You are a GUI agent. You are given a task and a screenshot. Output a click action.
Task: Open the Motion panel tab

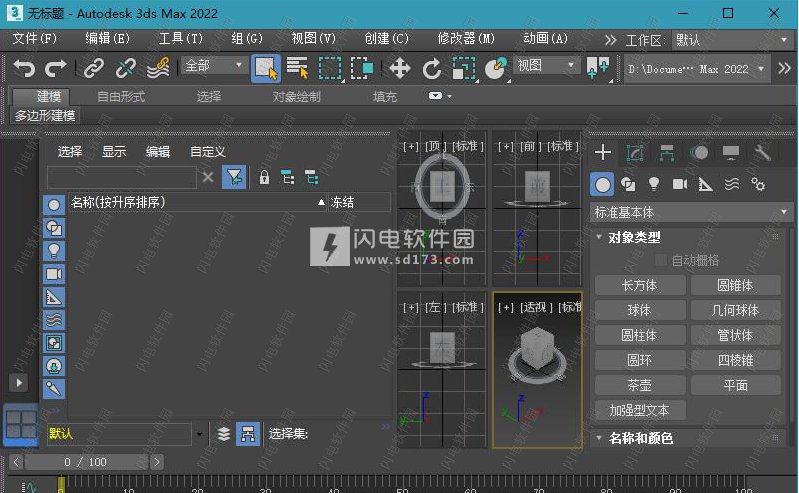[699, 152]
